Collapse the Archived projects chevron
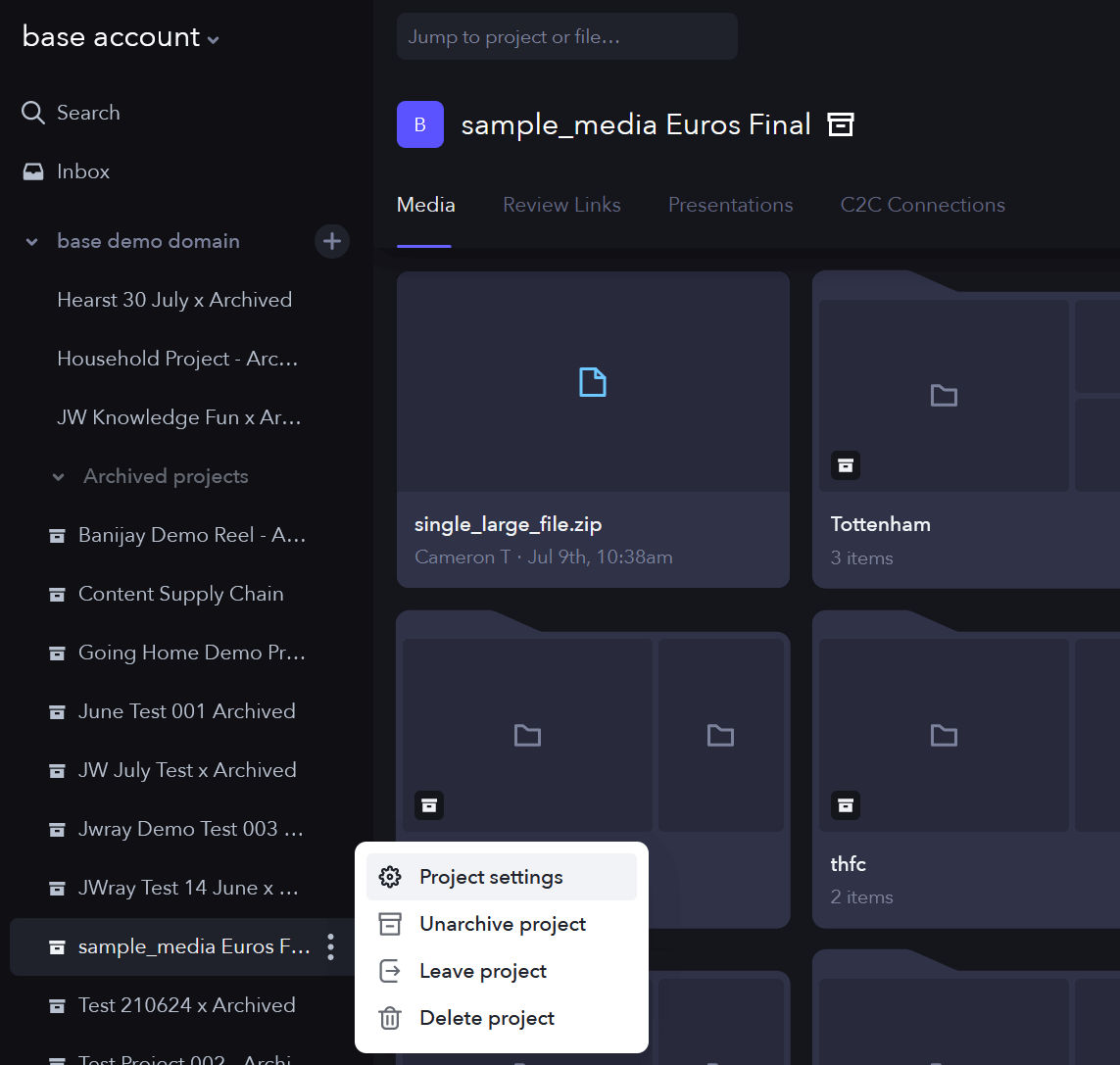This screenshot has width=1120, height=1065. (59, 476)
